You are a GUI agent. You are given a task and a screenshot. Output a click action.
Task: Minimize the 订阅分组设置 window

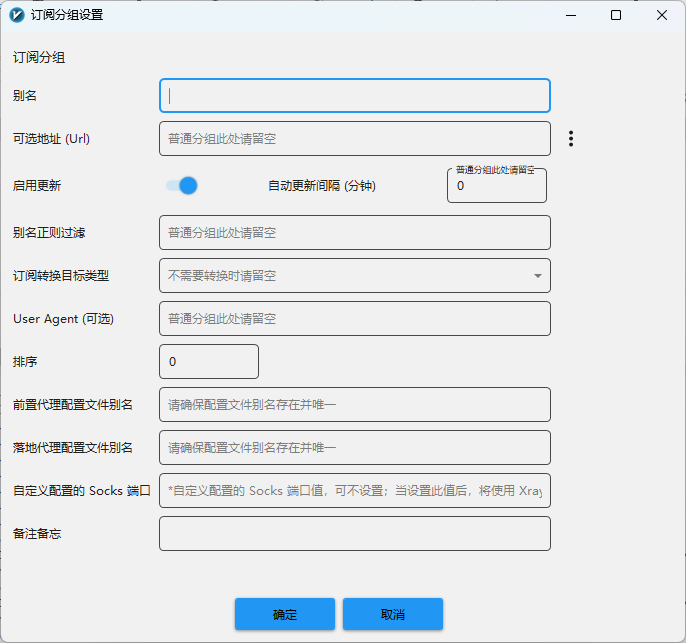tap(570, 15)
